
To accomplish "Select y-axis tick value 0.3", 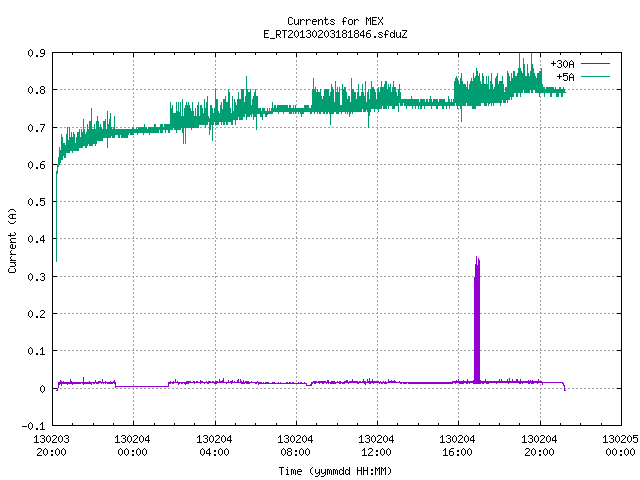I will coord(36,277).
